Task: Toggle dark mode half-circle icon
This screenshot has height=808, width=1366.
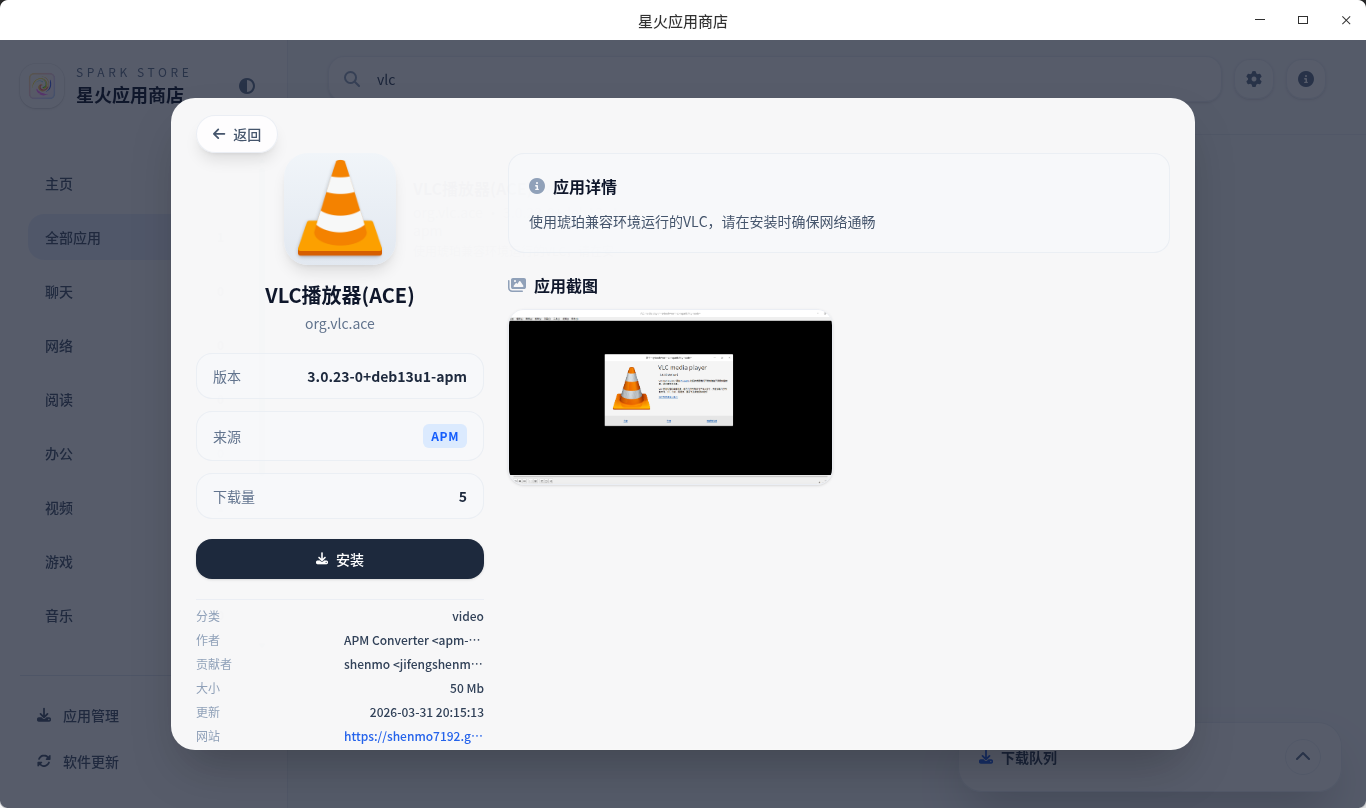Action: pos(247,86)
